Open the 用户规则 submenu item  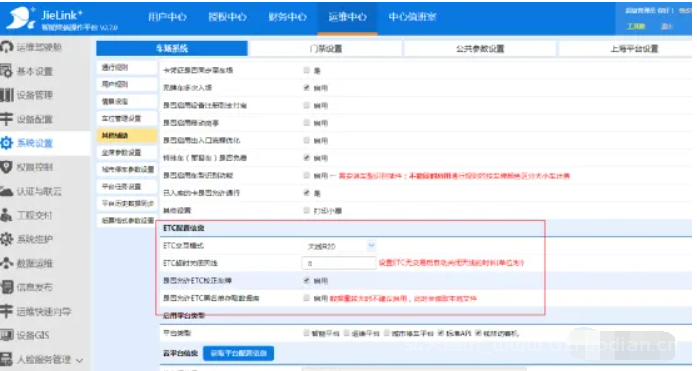click(x=127, y=84)
